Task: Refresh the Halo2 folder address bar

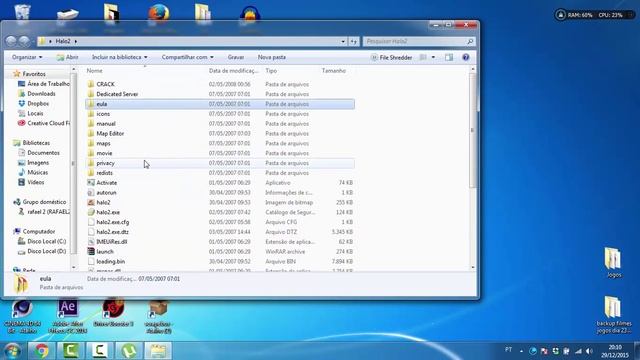Action: tap(353, 41)
